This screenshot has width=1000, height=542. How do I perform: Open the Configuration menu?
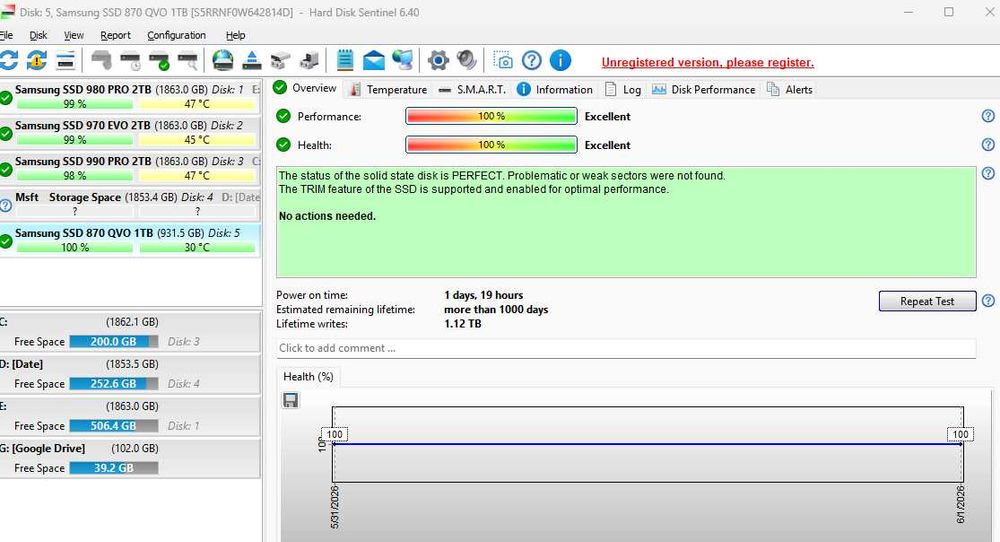click(177, 35)
